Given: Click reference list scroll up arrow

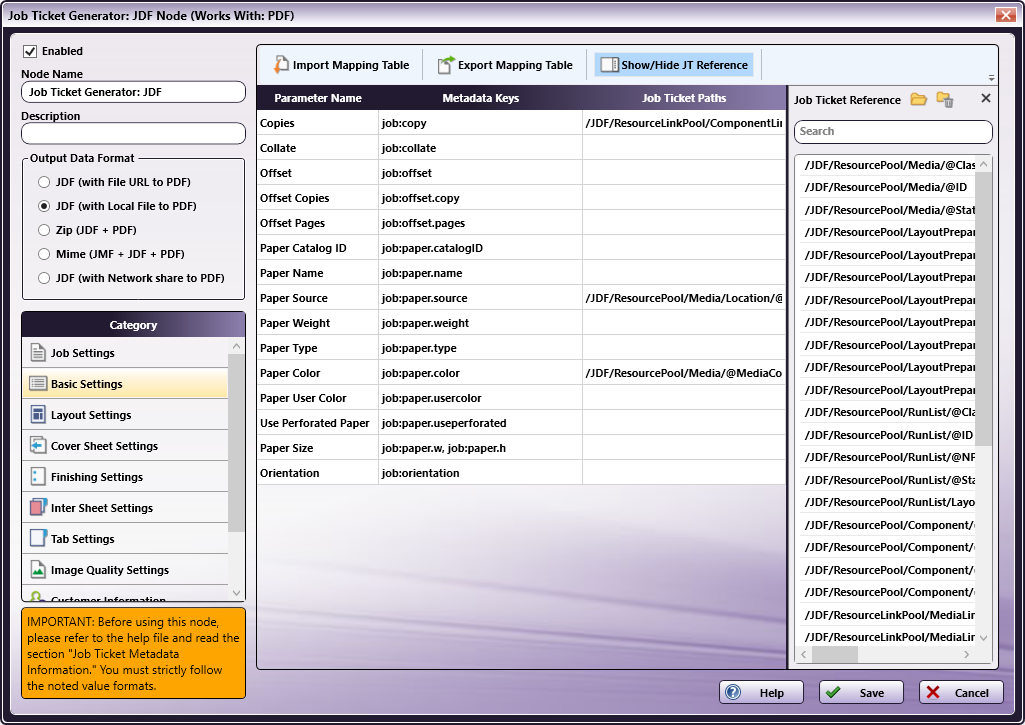Looking at the screenshot, I should pyautogui.click(x=983, y=164).
